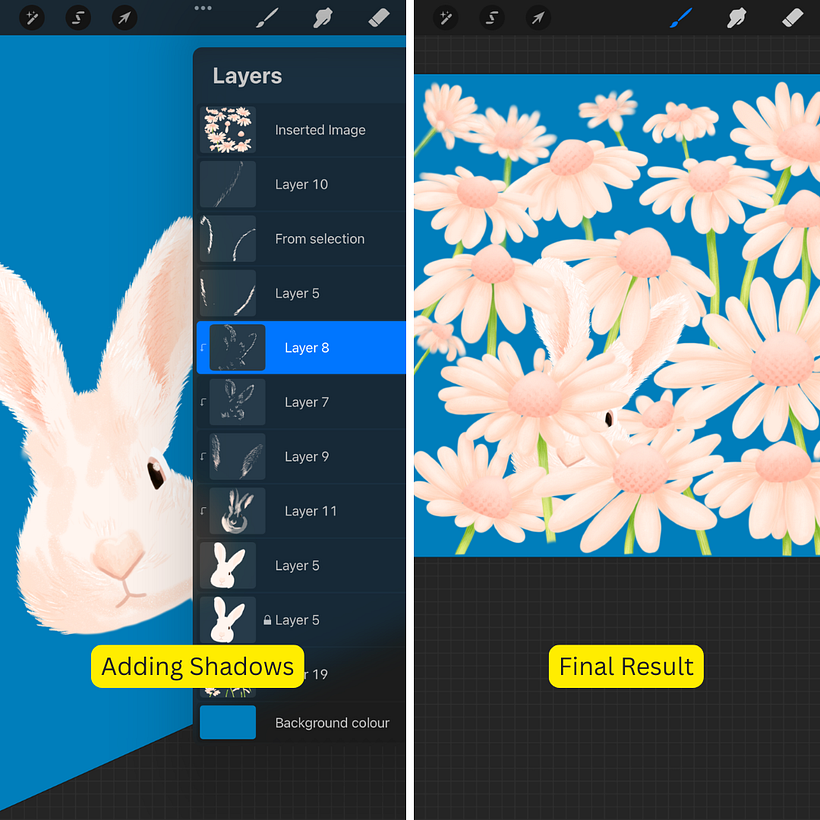Click the active blue Brush in right panel

click(681, 18)
